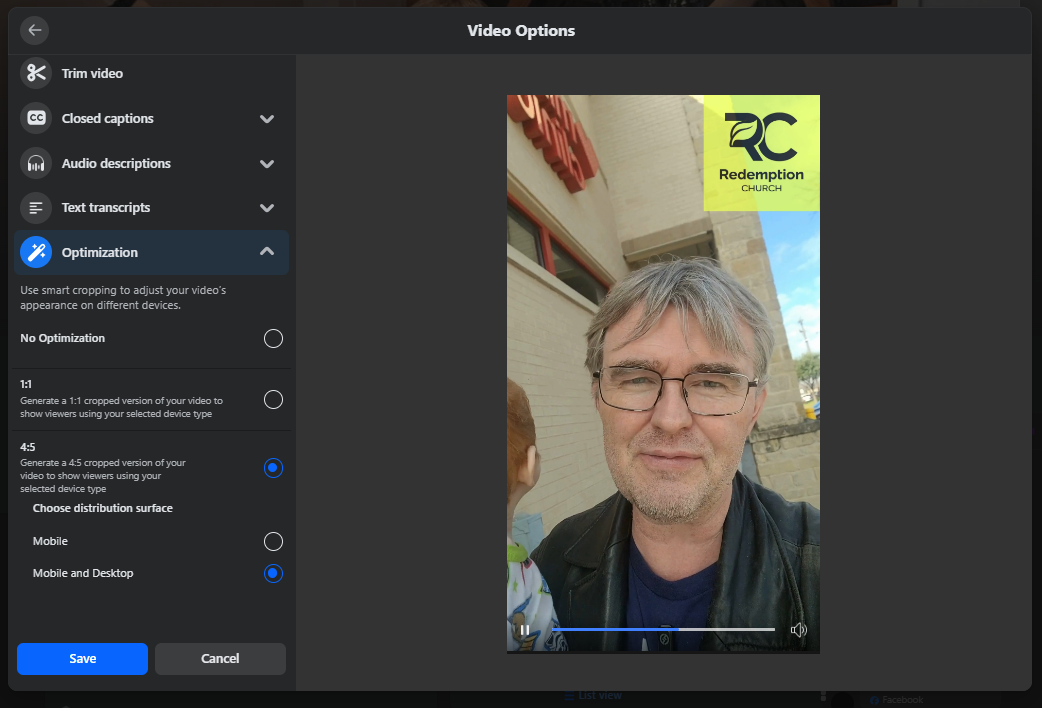Select the Mobile and Desktop radio button
The height and width of the screenshot is (708, 1042).
273,574
